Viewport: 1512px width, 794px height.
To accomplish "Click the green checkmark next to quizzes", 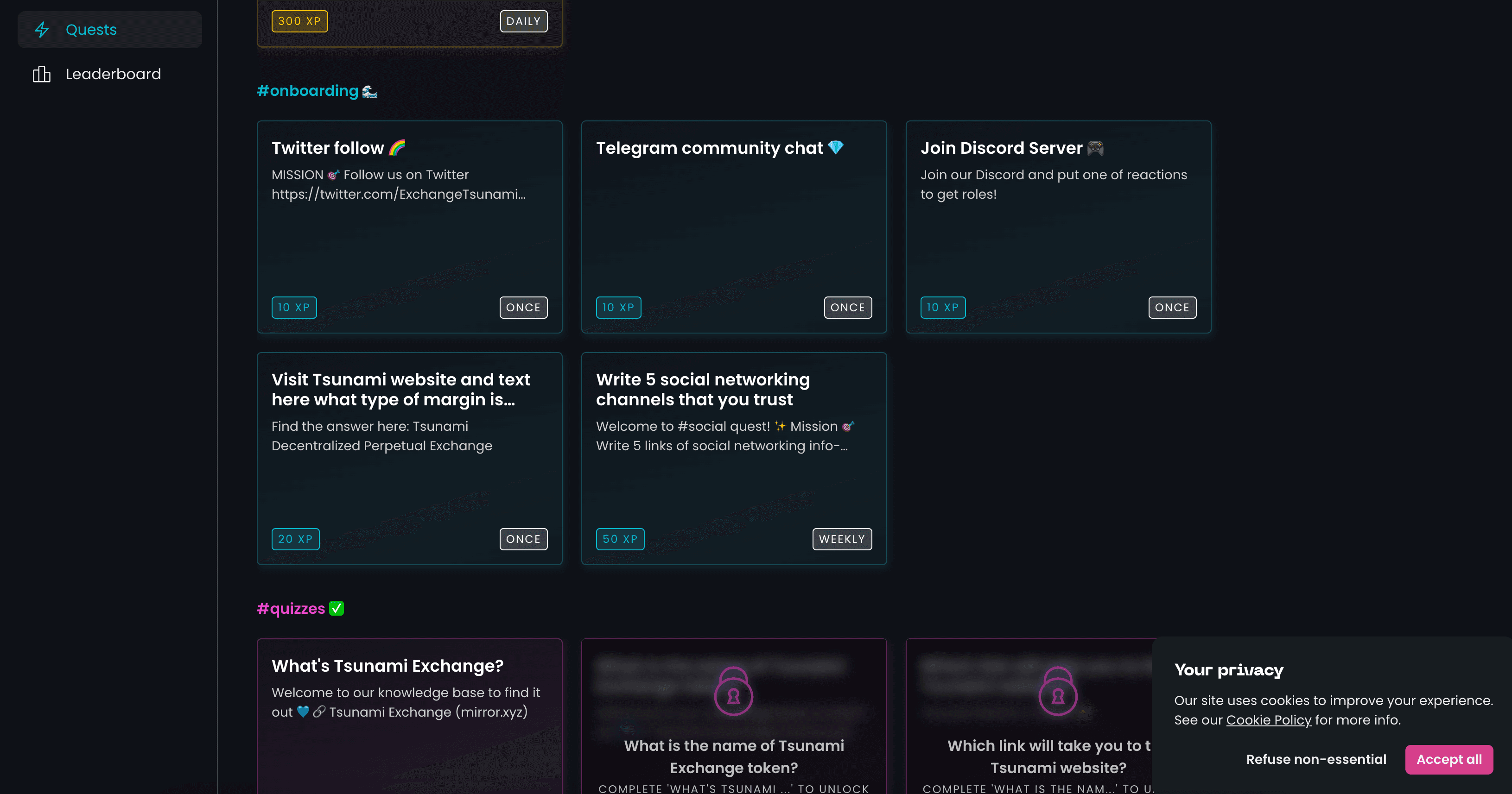I will coord(337,609).
